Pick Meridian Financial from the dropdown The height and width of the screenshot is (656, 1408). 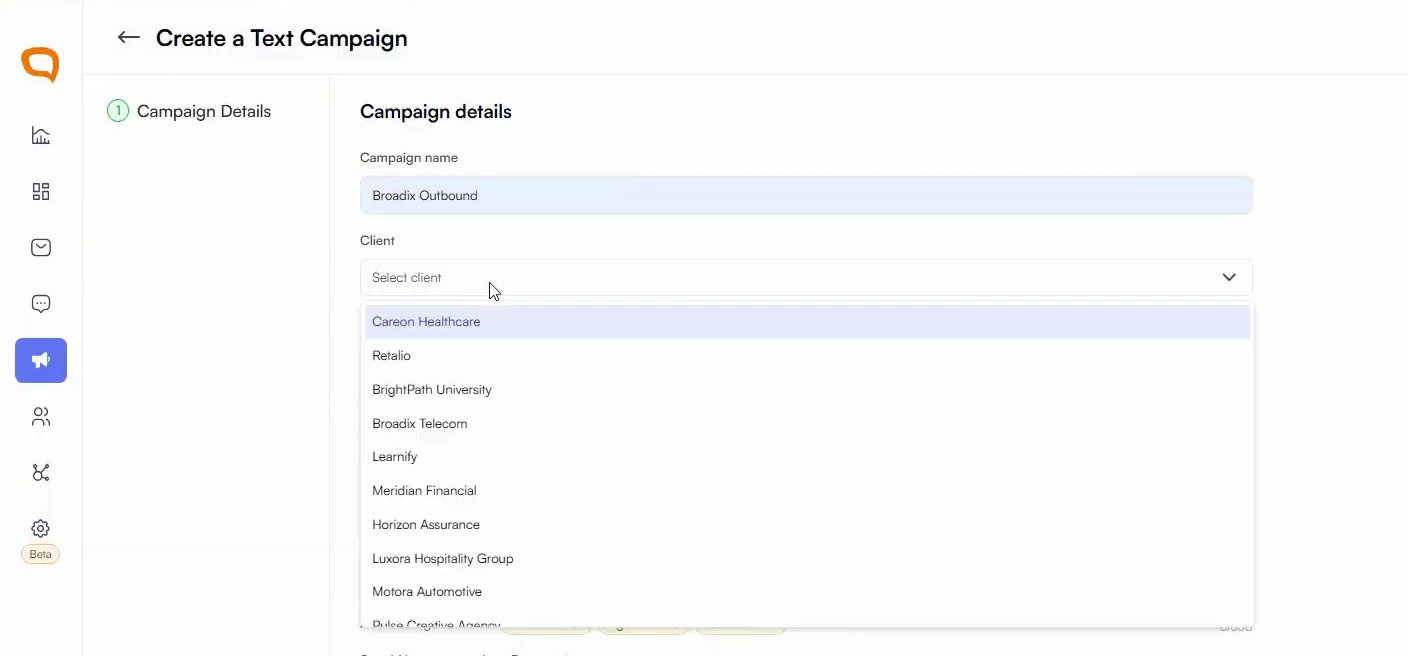point(807,490)
